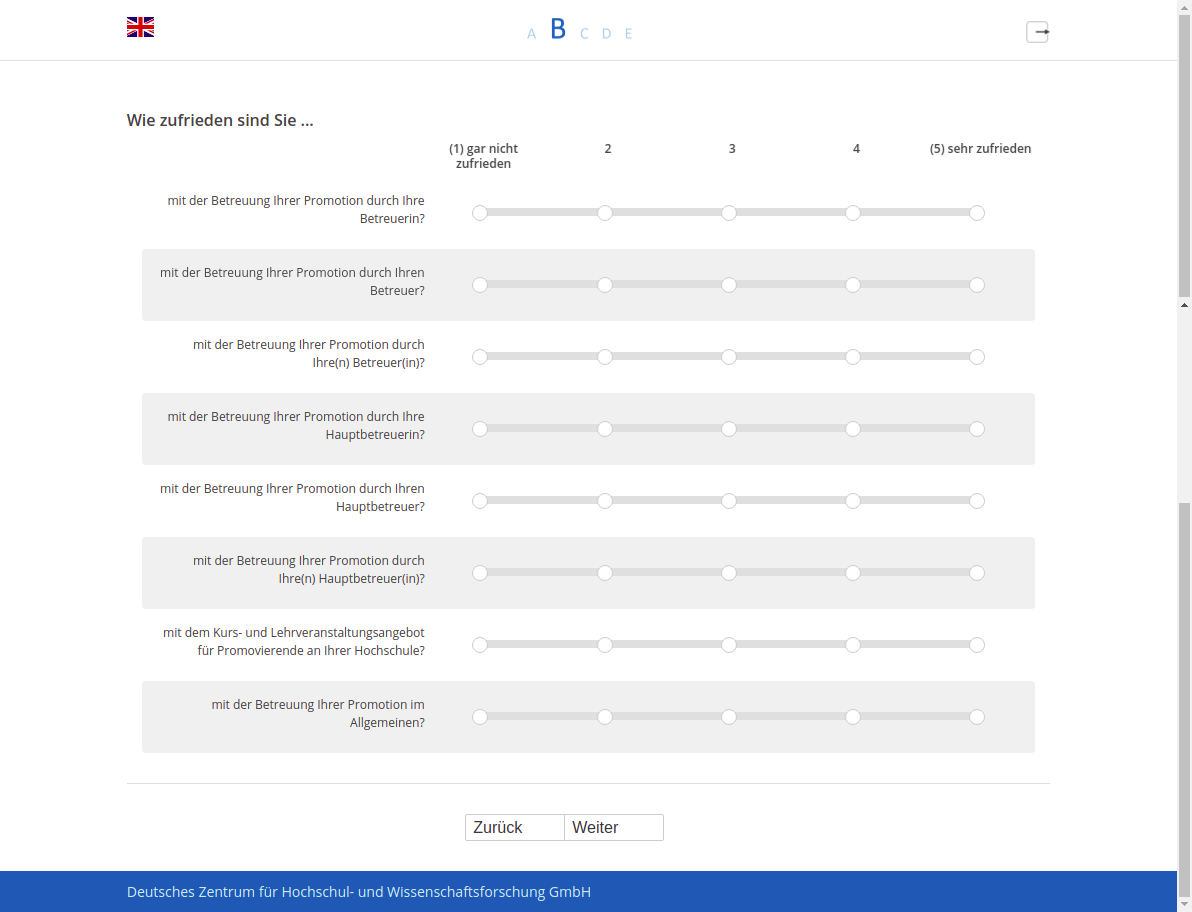
Task: Rate Promotion im Allgemeinen as 1
Action: tap(480, 717)
